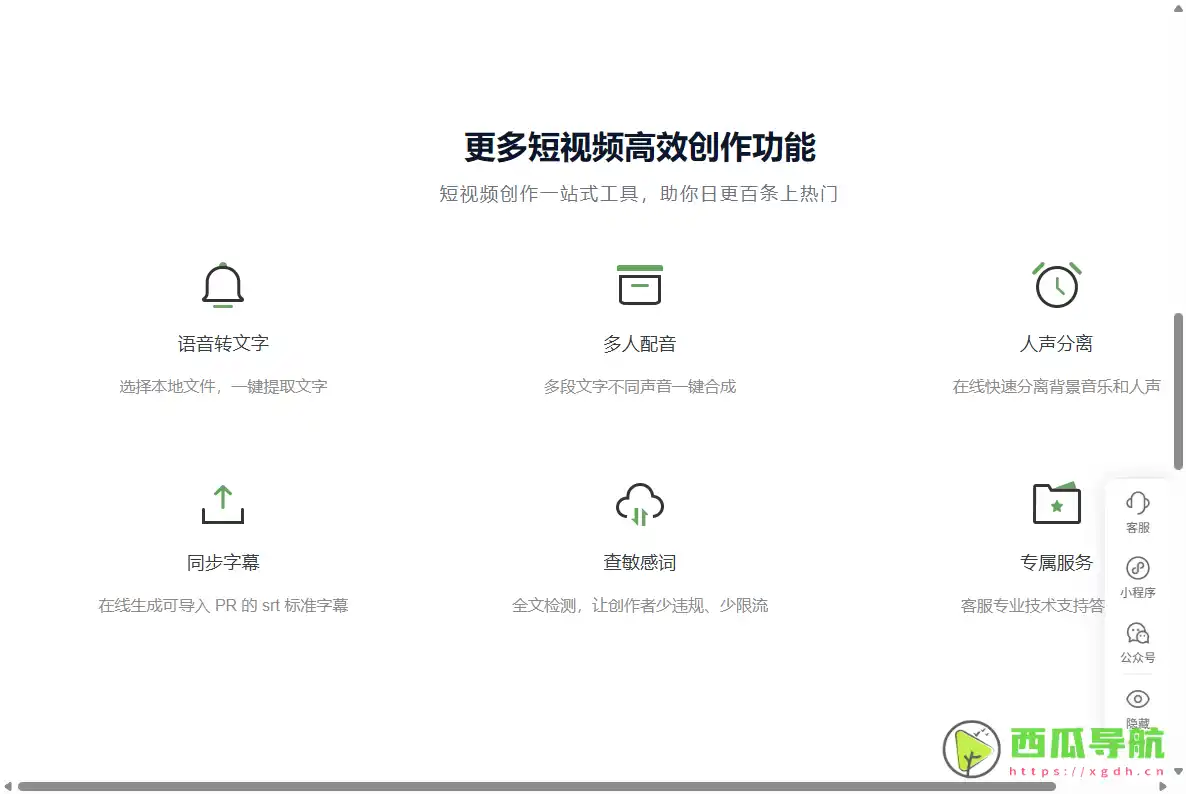Click the archive box icon for 多人配音
The width and height of the screenshot is (1186, 794).
click(x=640, y=285)
